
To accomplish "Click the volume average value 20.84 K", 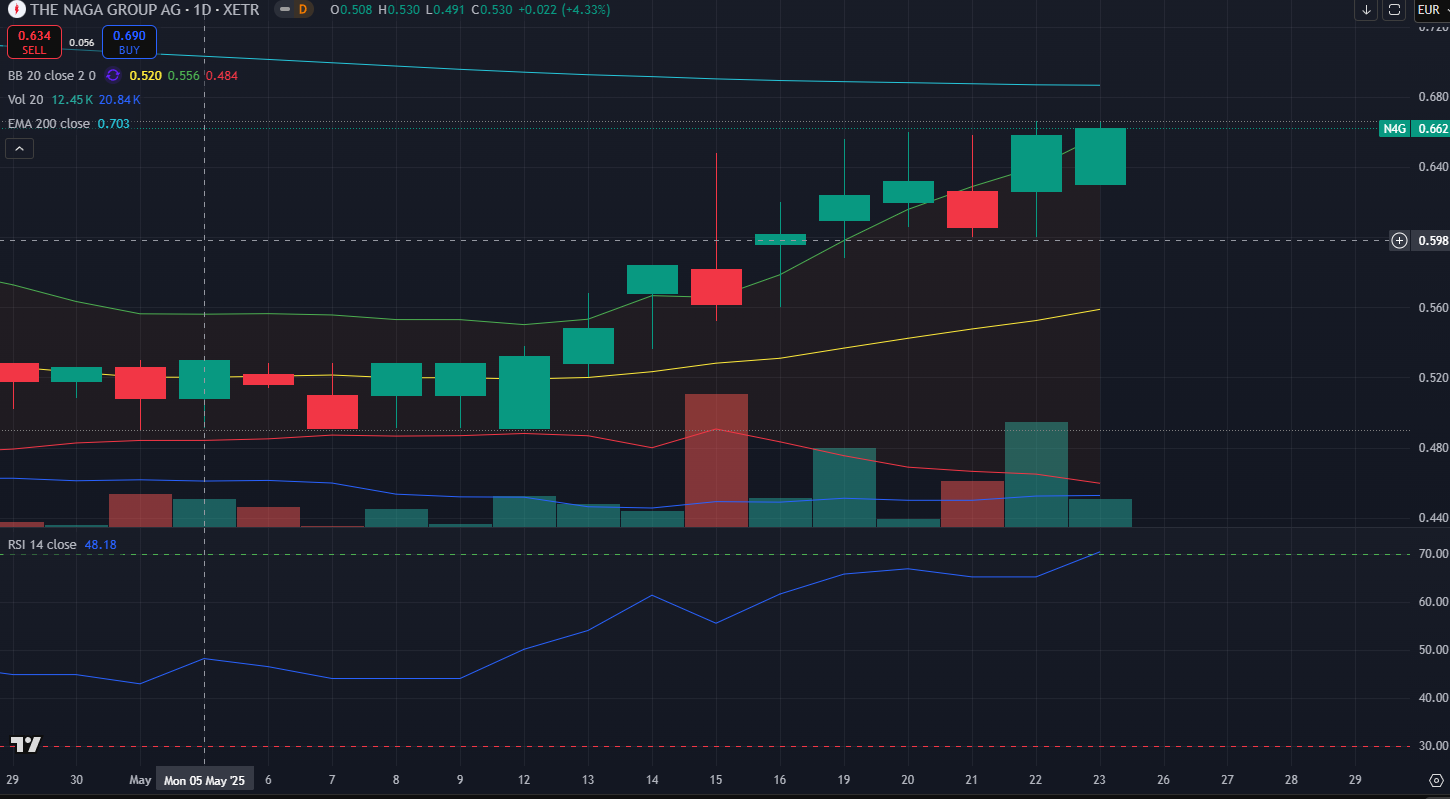I will [x=121, y=100].
